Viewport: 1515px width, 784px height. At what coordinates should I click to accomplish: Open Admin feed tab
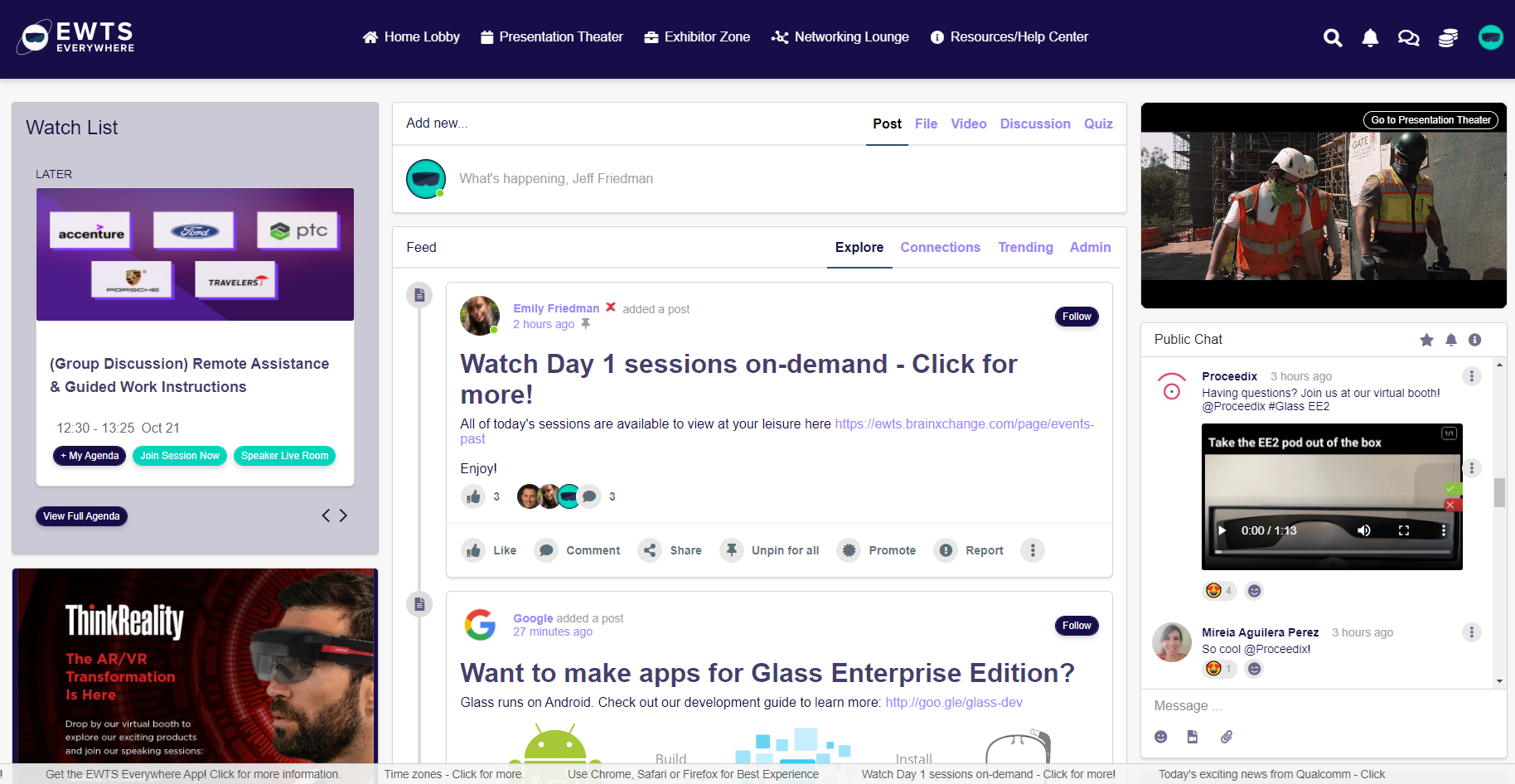tap(1090, 247)
